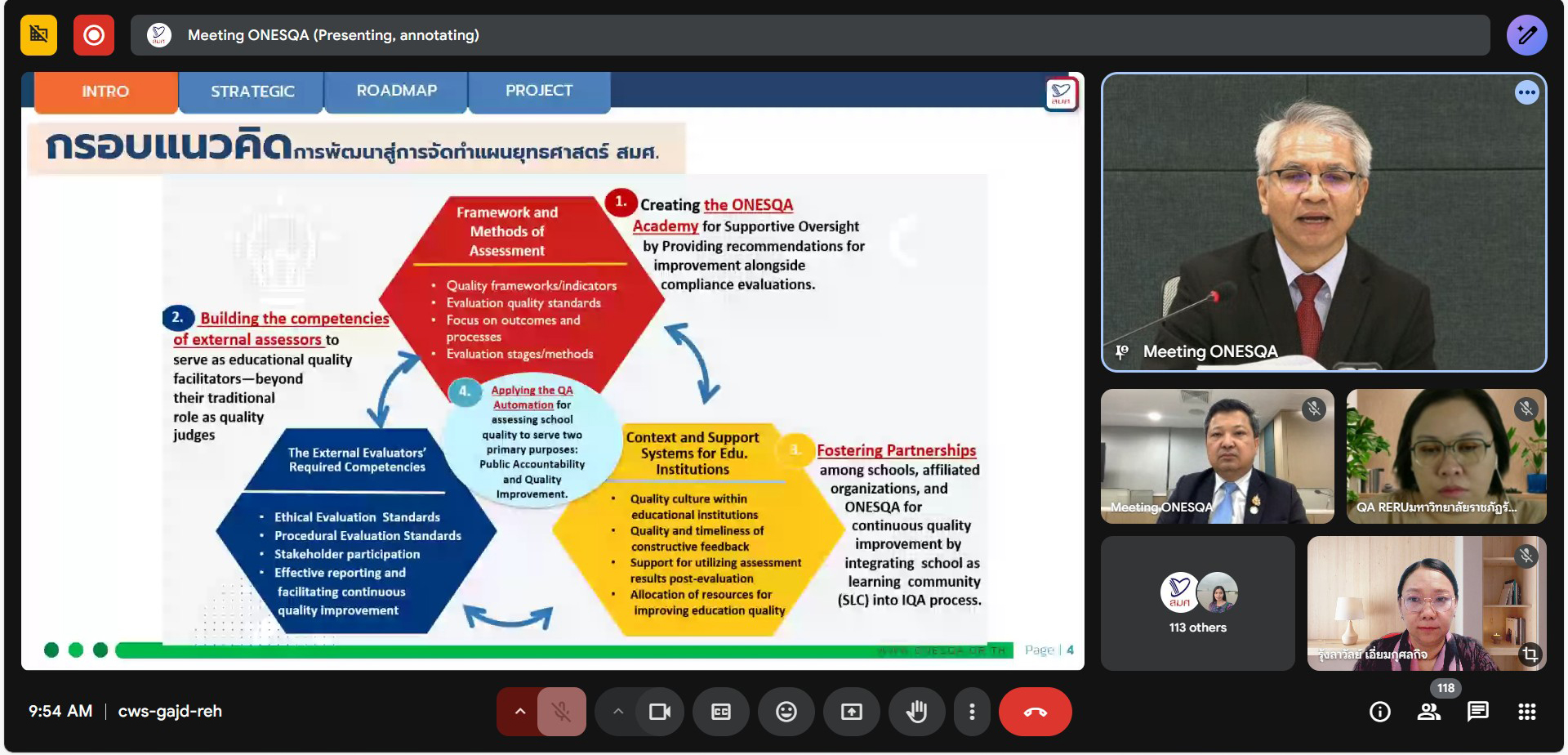The image size is (1568, 755).
Task: Click the stop presenting icon
Action: point(38,35)
